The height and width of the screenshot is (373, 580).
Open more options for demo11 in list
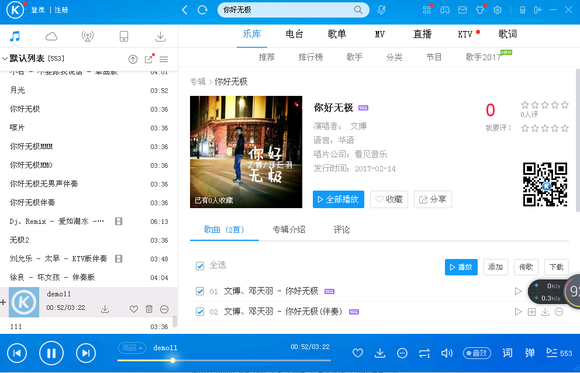(165, 309)
